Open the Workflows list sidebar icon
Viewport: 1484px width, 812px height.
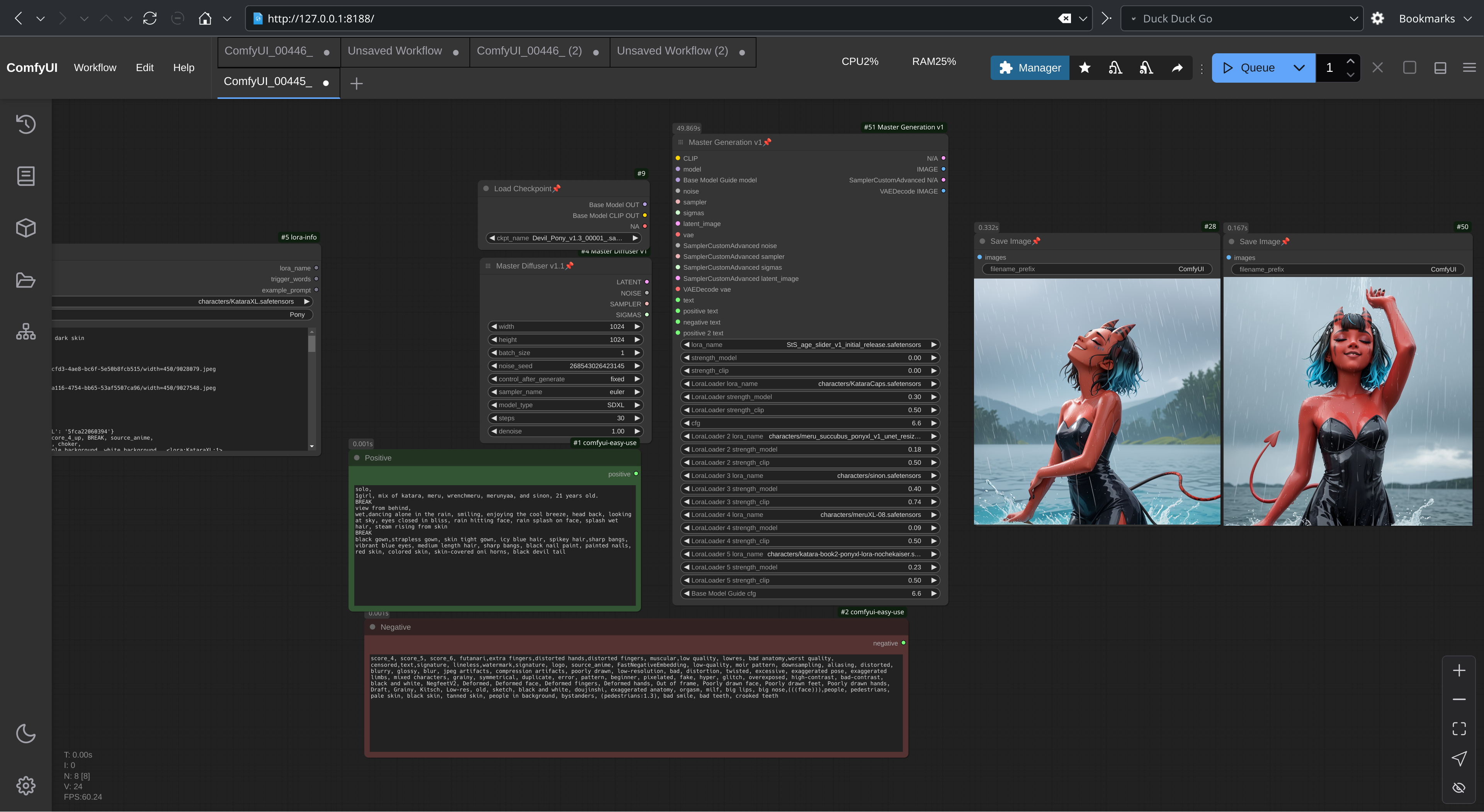click(x=25, y=176)
